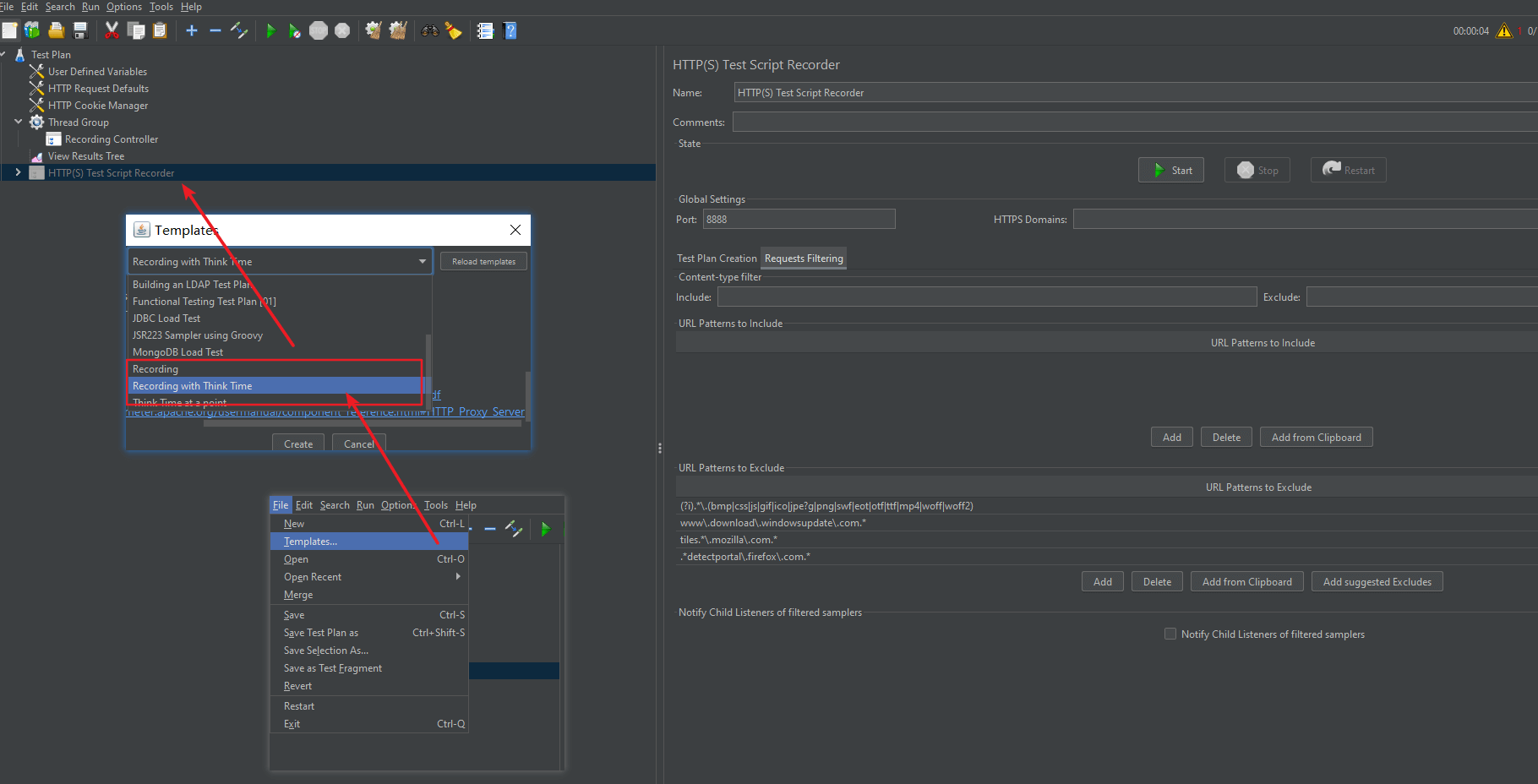Click the Collapse All minus toolbar icon
Image resolution: width=1538 pixels, height=784 pixels.
pos(215,30)
